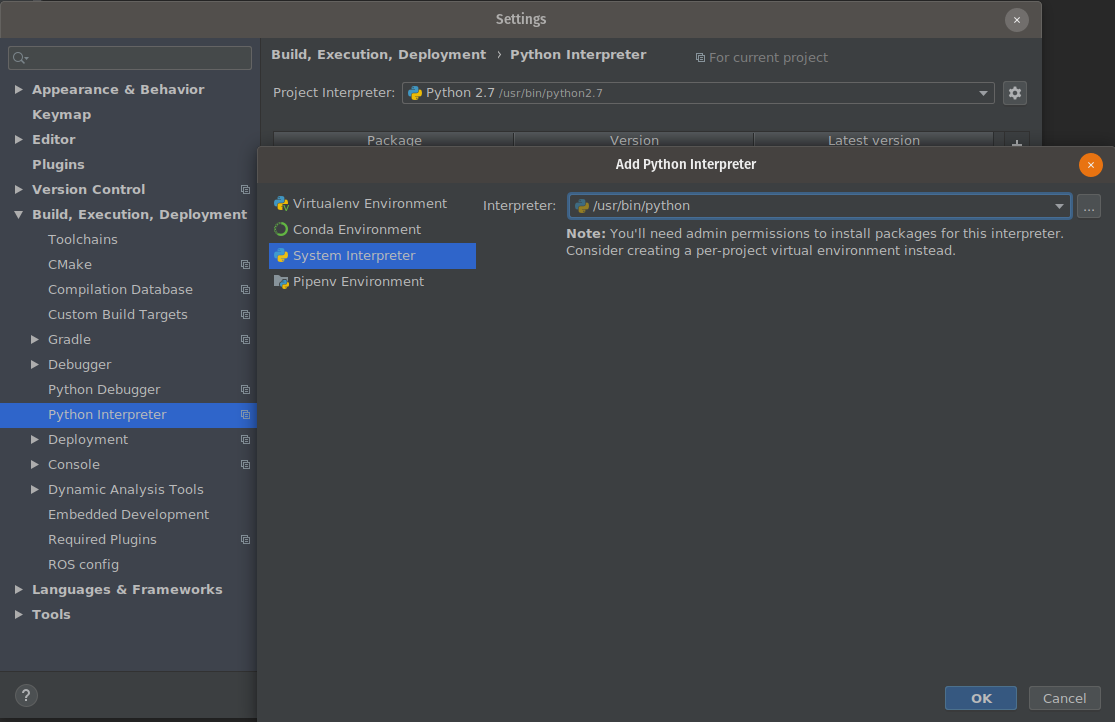Open the Interpreter path dropdown arrow

pos(1059,206)
